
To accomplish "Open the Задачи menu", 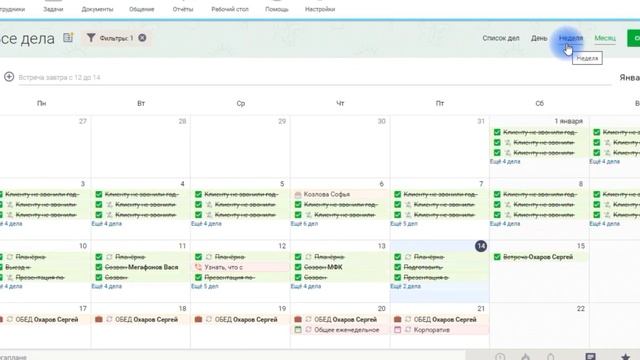I will [x=53, y=9].
